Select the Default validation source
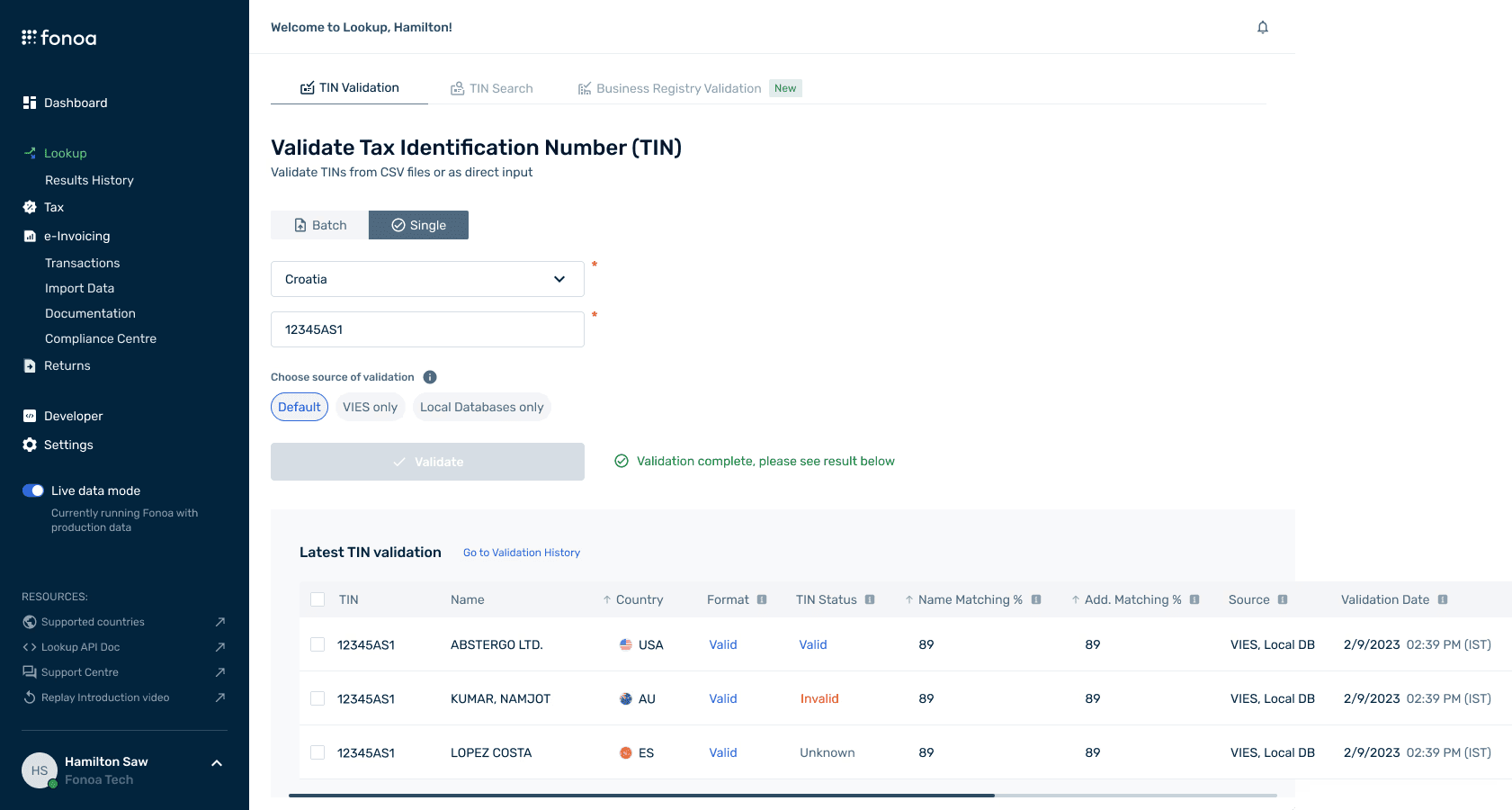The height and width of the screenshot is (810, 1512). (x=300, y=407)
